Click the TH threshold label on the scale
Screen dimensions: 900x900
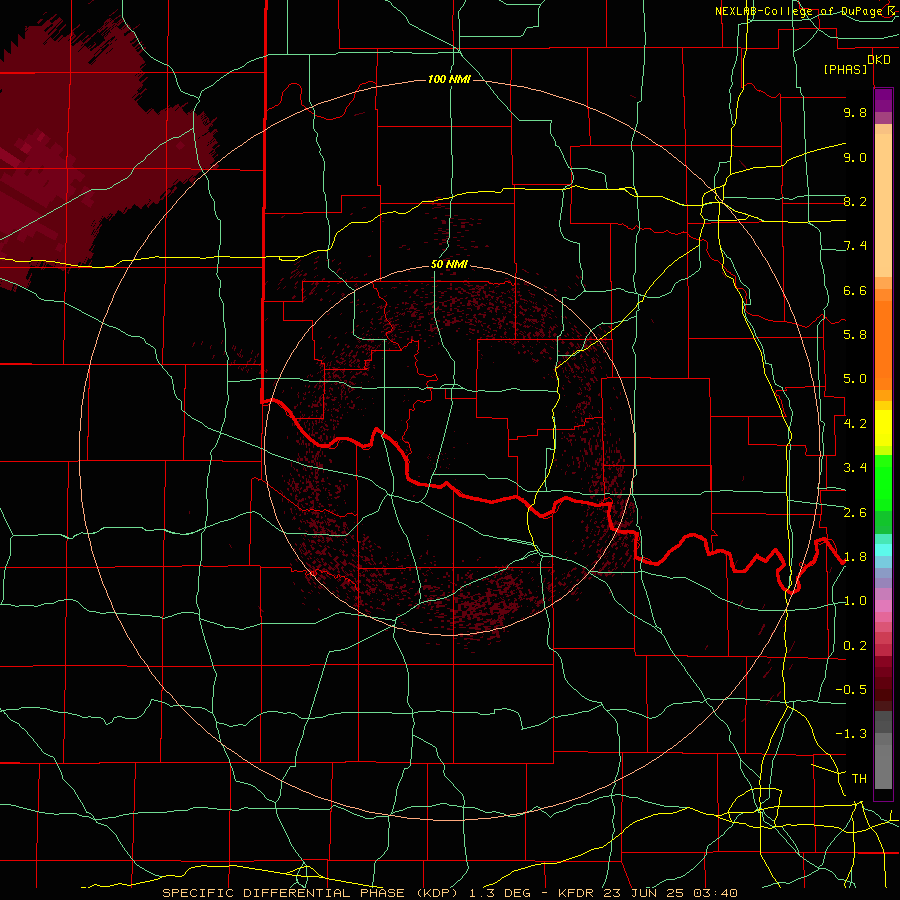(859, 779)
